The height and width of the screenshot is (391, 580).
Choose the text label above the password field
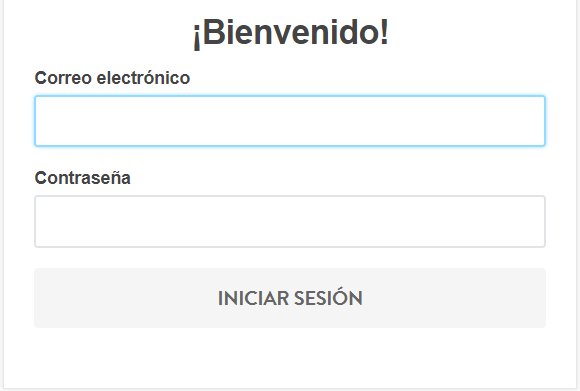(x=82, y=178)
